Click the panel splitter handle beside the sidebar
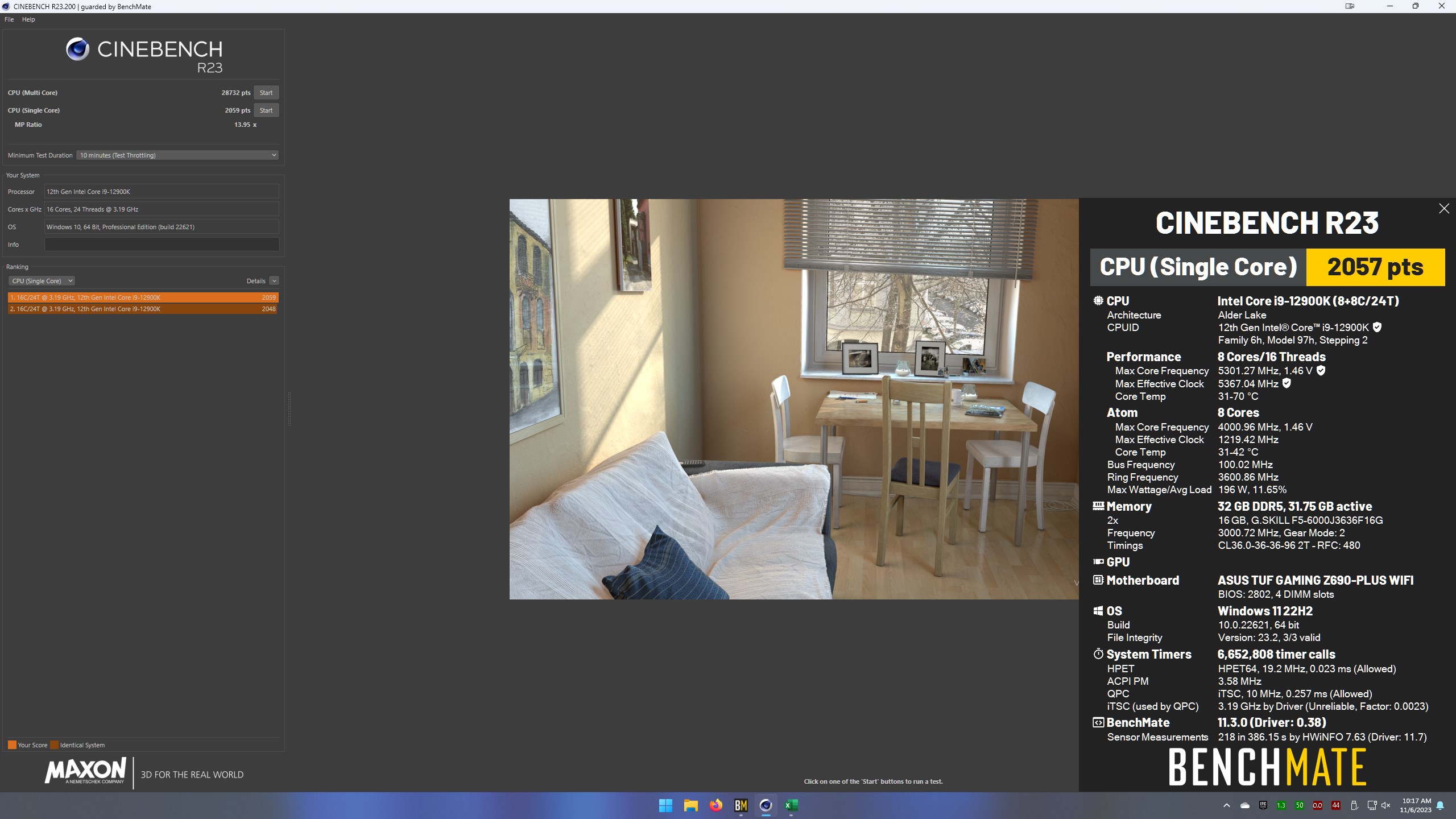The width and height of the screenshot is (1456, 819). tap(289, 409)
